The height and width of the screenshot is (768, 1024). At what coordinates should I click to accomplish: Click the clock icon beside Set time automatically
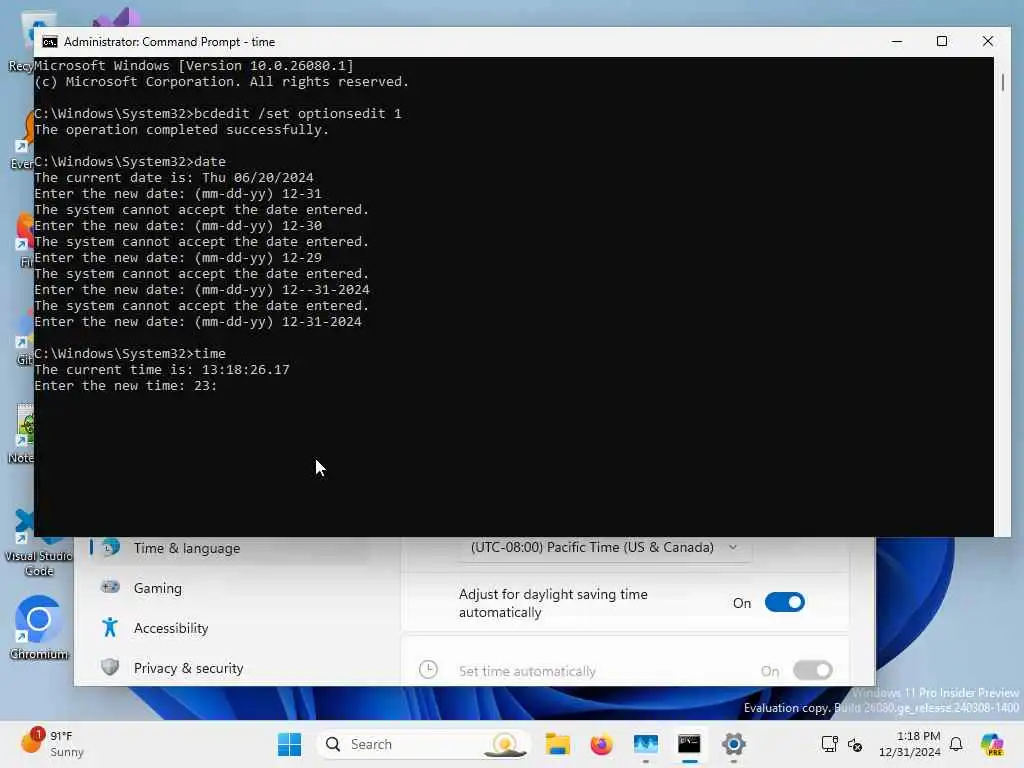[428, 669]
